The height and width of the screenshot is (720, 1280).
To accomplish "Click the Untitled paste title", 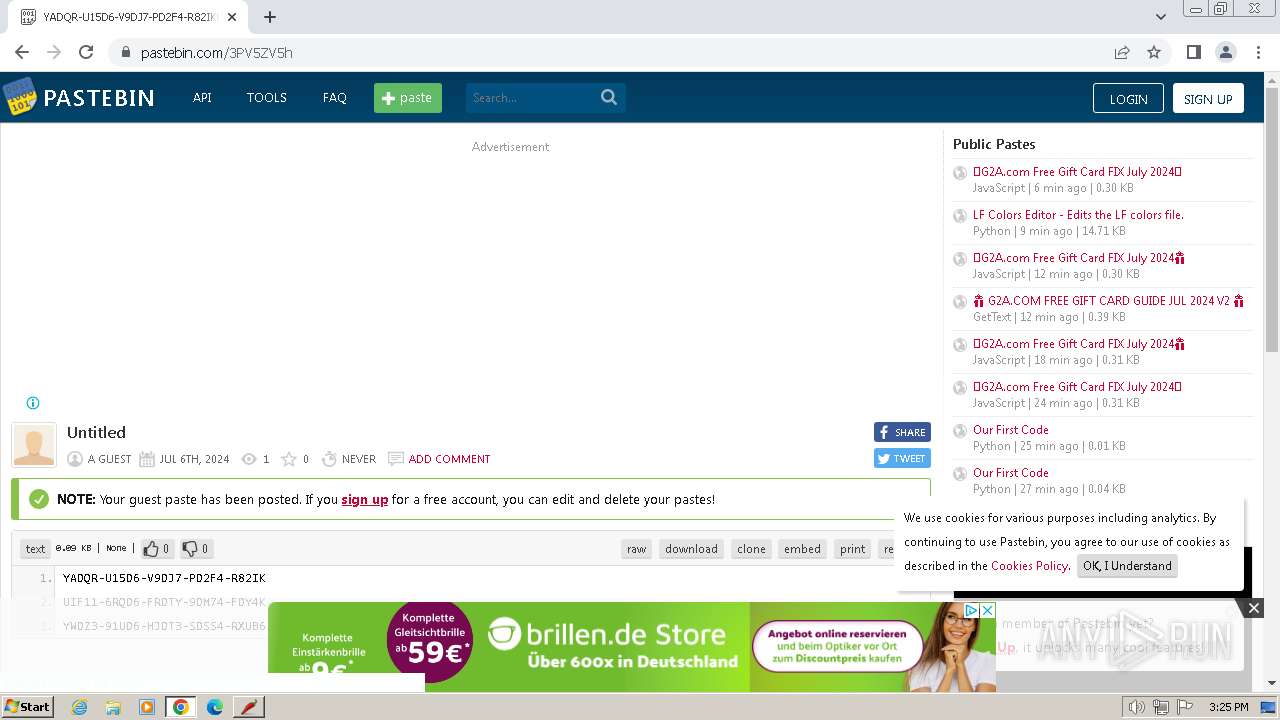I will click(x=96, y=432).
